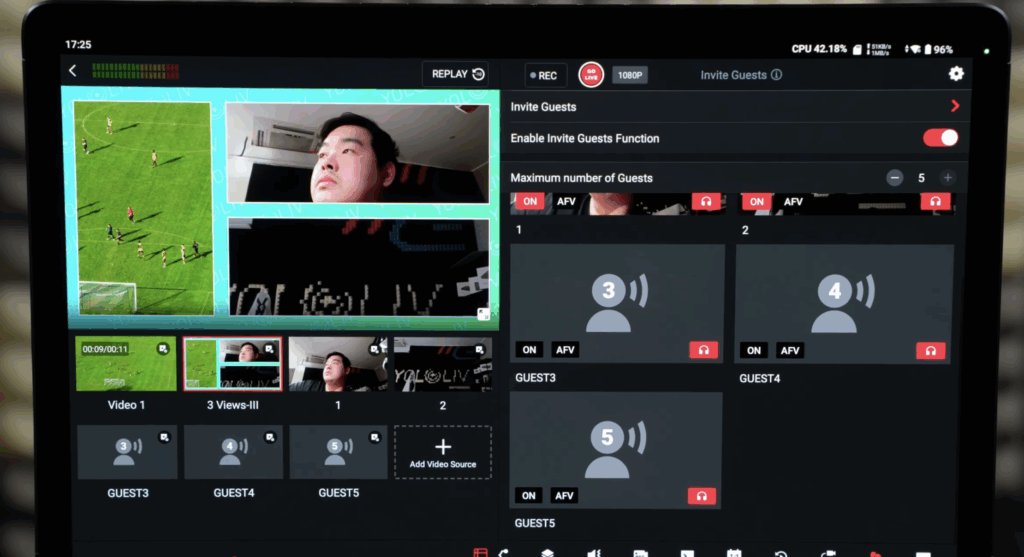Image resolution: width=1024 pixels, height=557 pixels.
Task: Open the settings gear
Action: [956, 74]
